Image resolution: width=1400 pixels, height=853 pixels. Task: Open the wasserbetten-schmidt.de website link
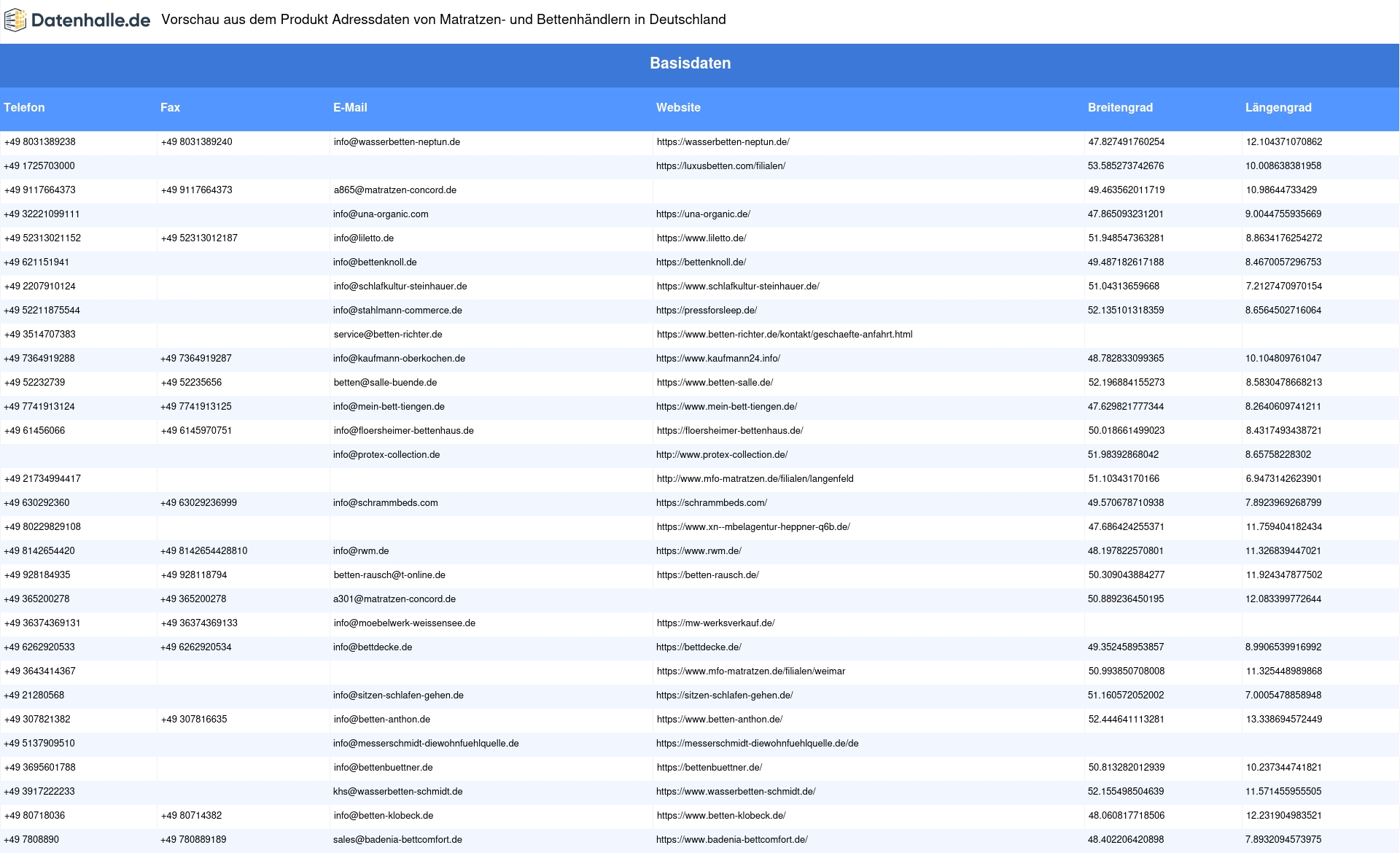tap(736, 792)
